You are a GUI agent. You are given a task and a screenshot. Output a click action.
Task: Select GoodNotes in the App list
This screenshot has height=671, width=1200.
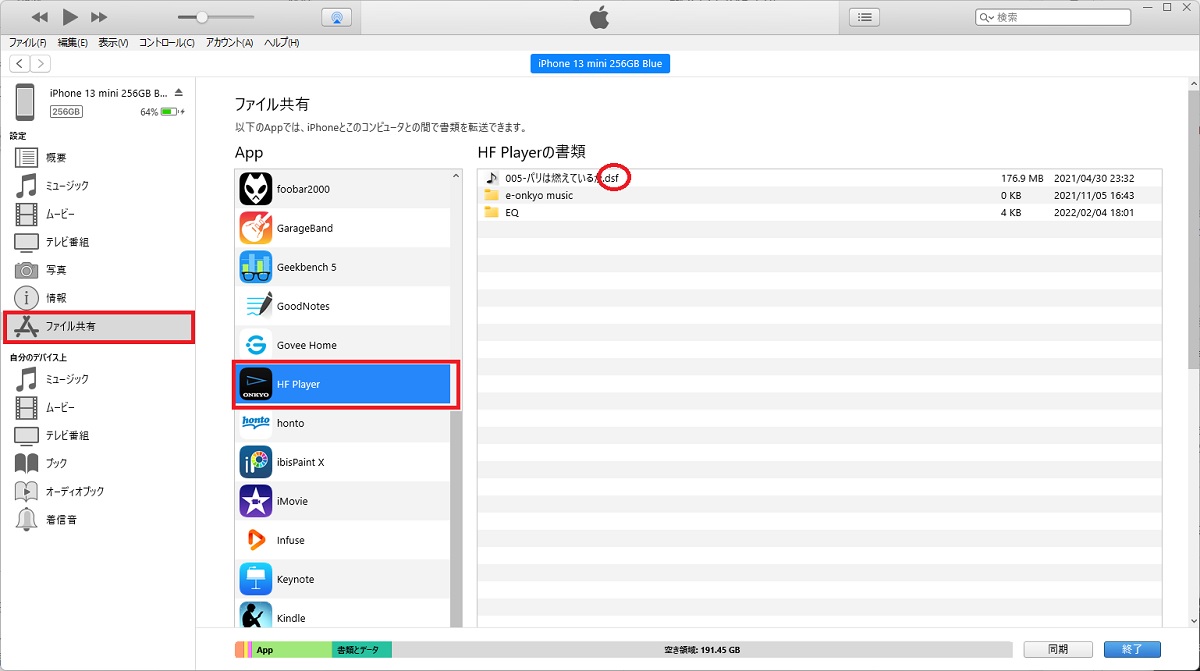coord(342,306)
